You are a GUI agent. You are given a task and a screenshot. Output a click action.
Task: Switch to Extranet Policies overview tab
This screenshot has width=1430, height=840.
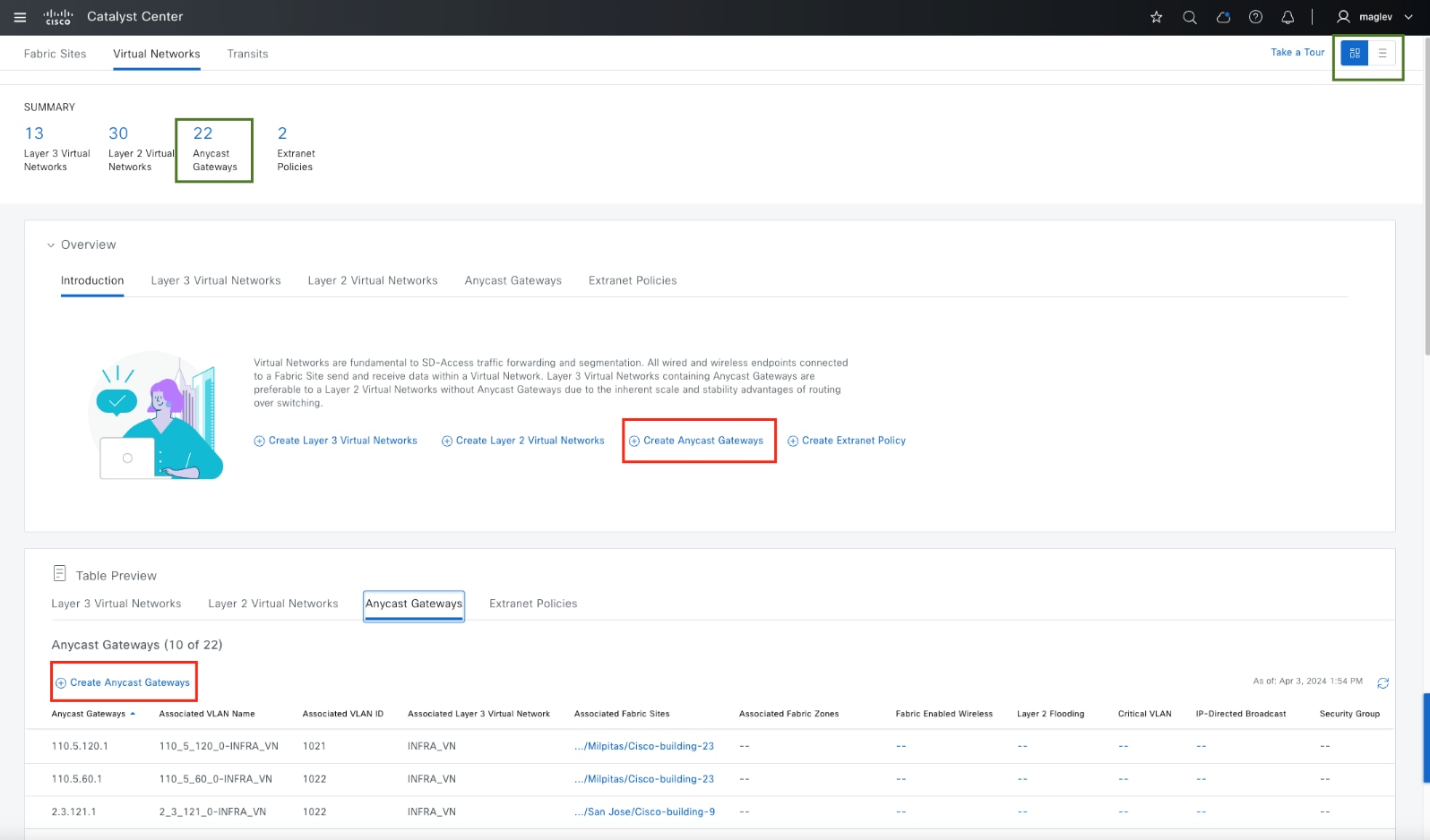[632, 280]
